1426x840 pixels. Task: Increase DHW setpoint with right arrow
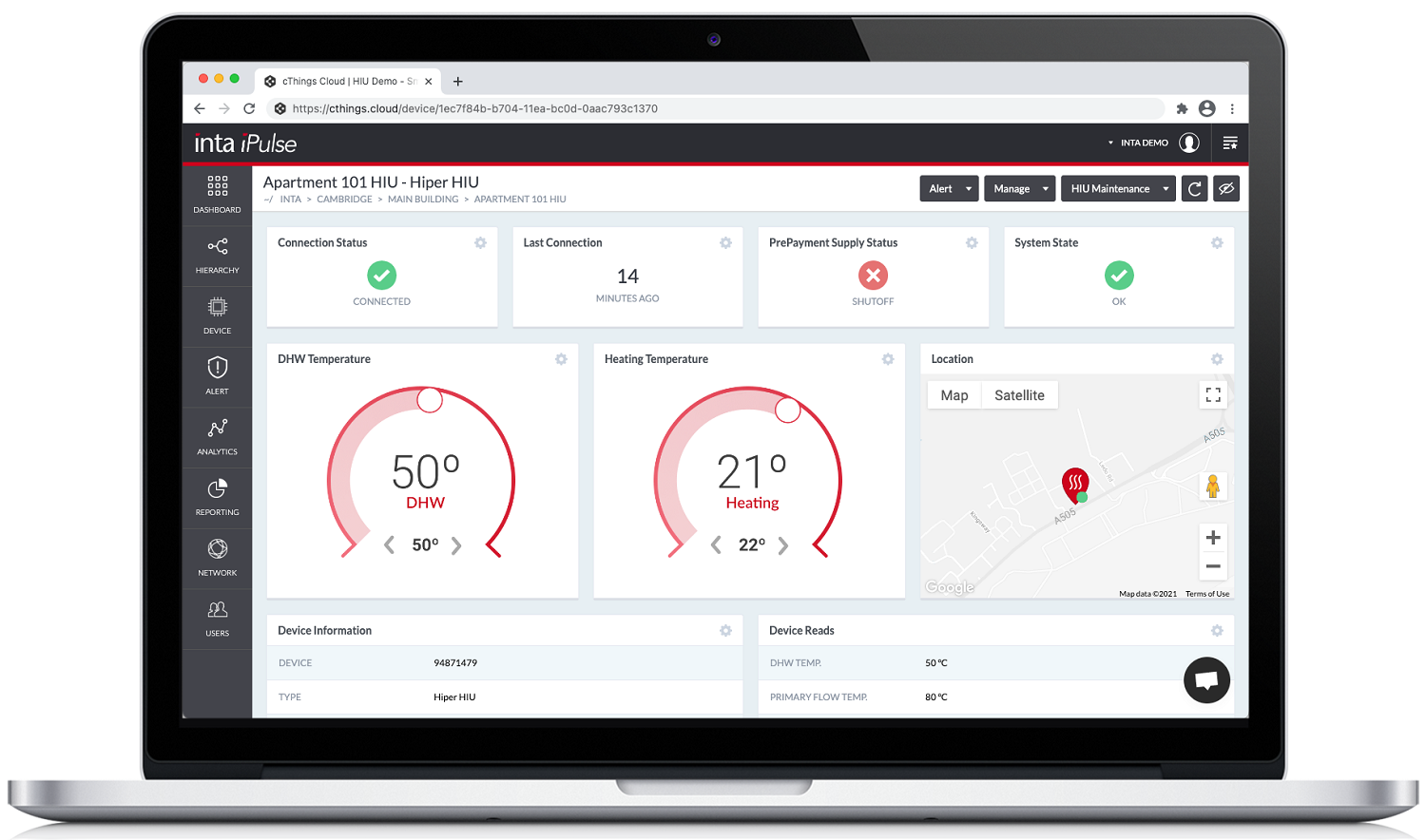456,545
